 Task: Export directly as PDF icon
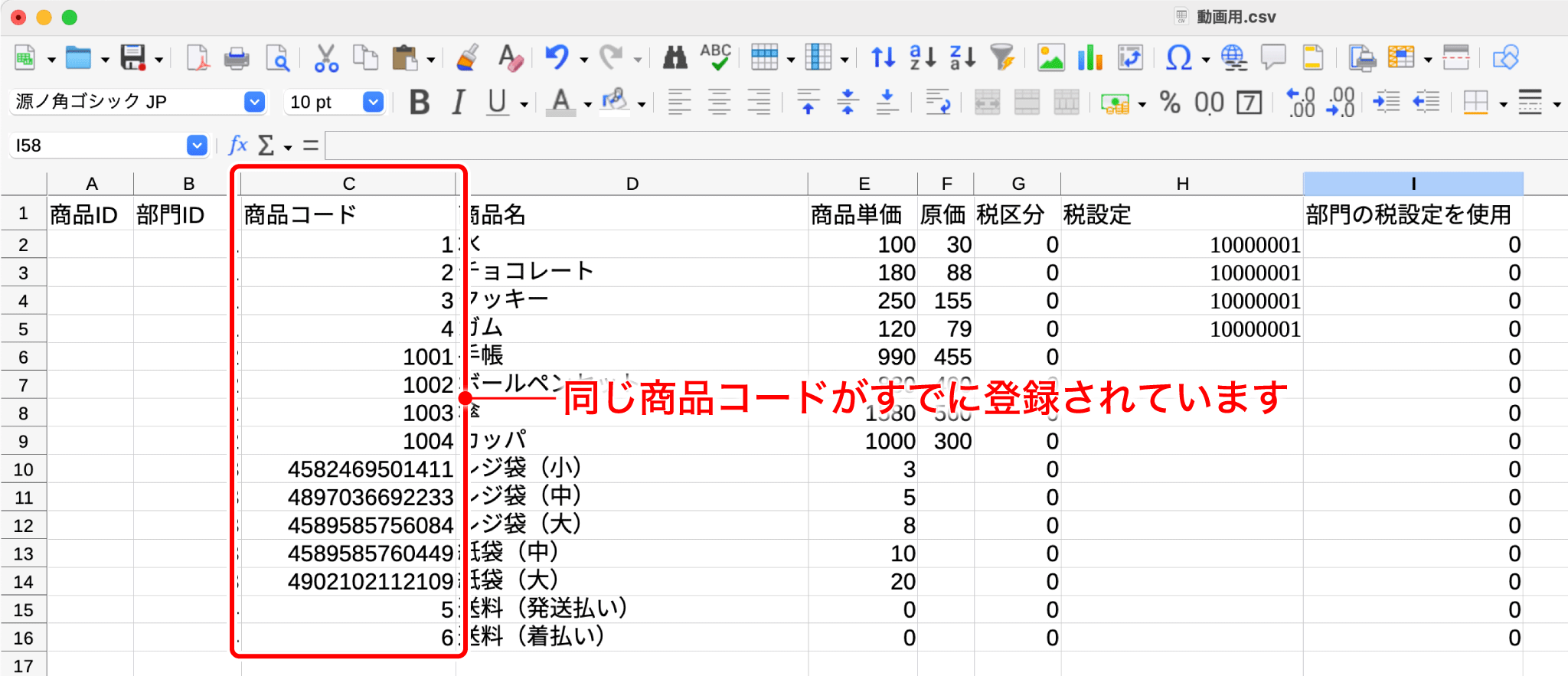(x=198, y=57)
